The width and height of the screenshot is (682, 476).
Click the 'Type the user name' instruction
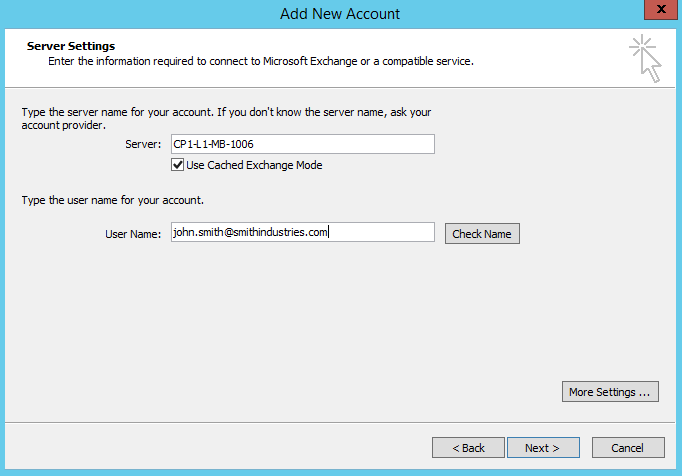[113, 200]
